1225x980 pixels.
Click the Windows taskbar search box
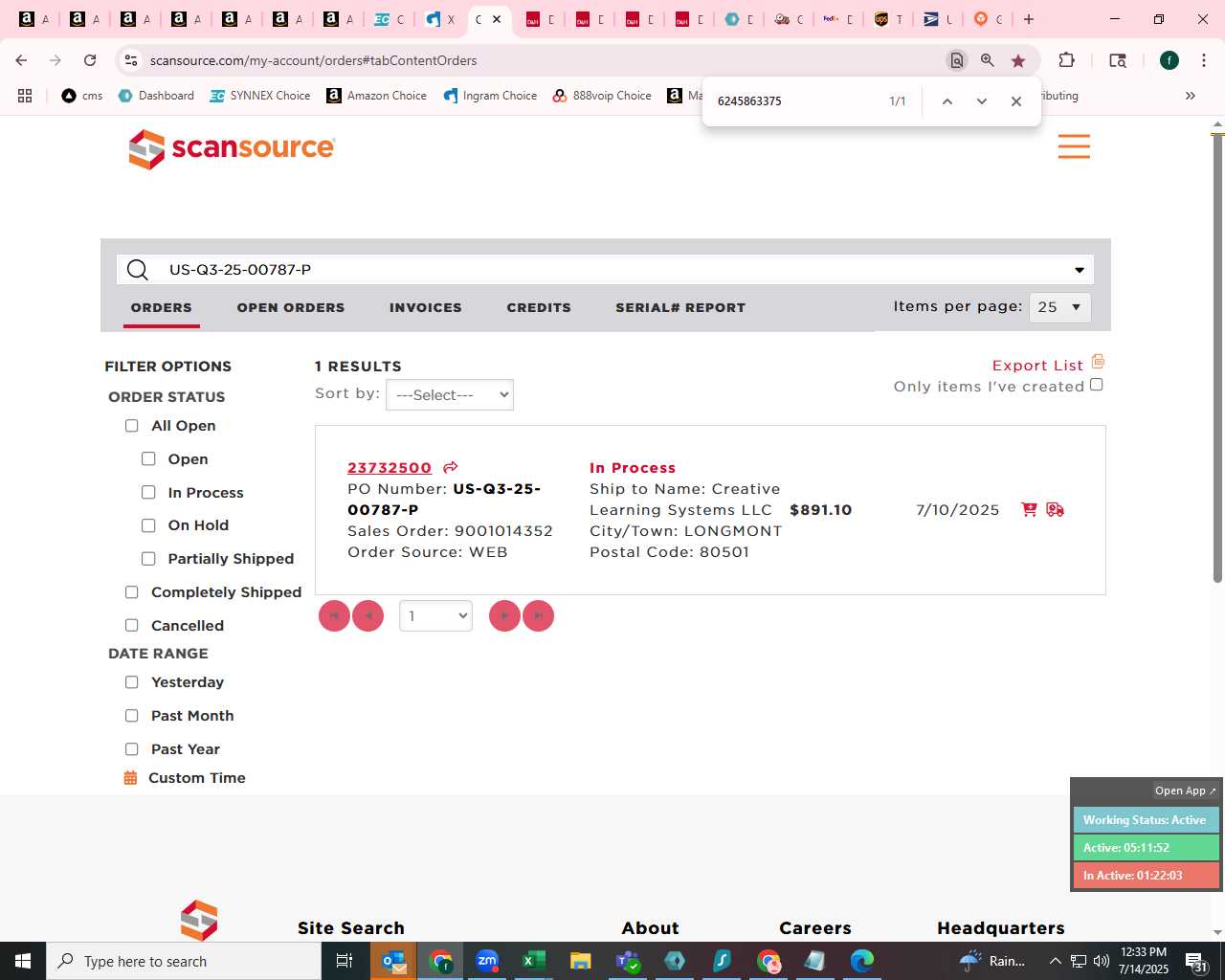(x=183, y=961)
